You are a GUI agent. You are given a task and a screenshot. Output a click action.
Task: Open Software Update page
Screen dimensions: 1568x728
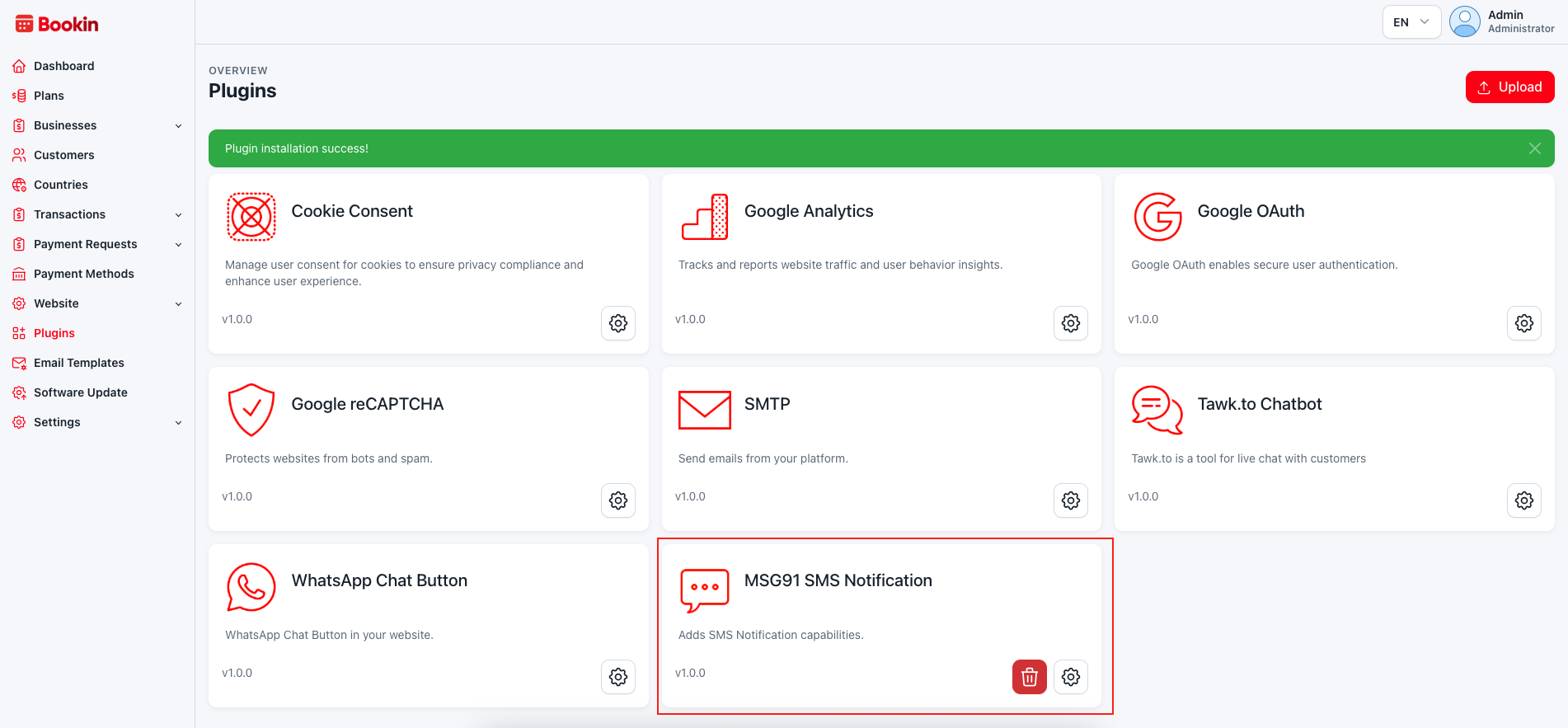click(x=80, y=392)
